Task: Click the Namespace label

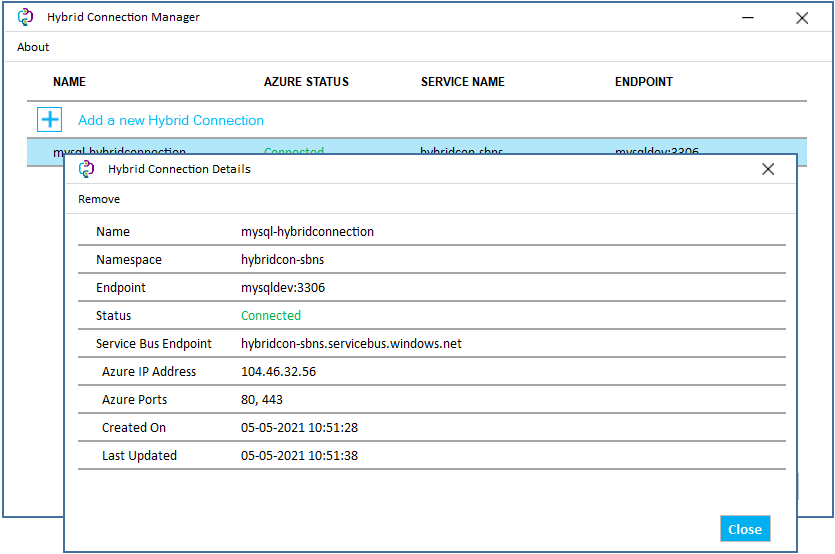Action: click(x=129, y=259)
